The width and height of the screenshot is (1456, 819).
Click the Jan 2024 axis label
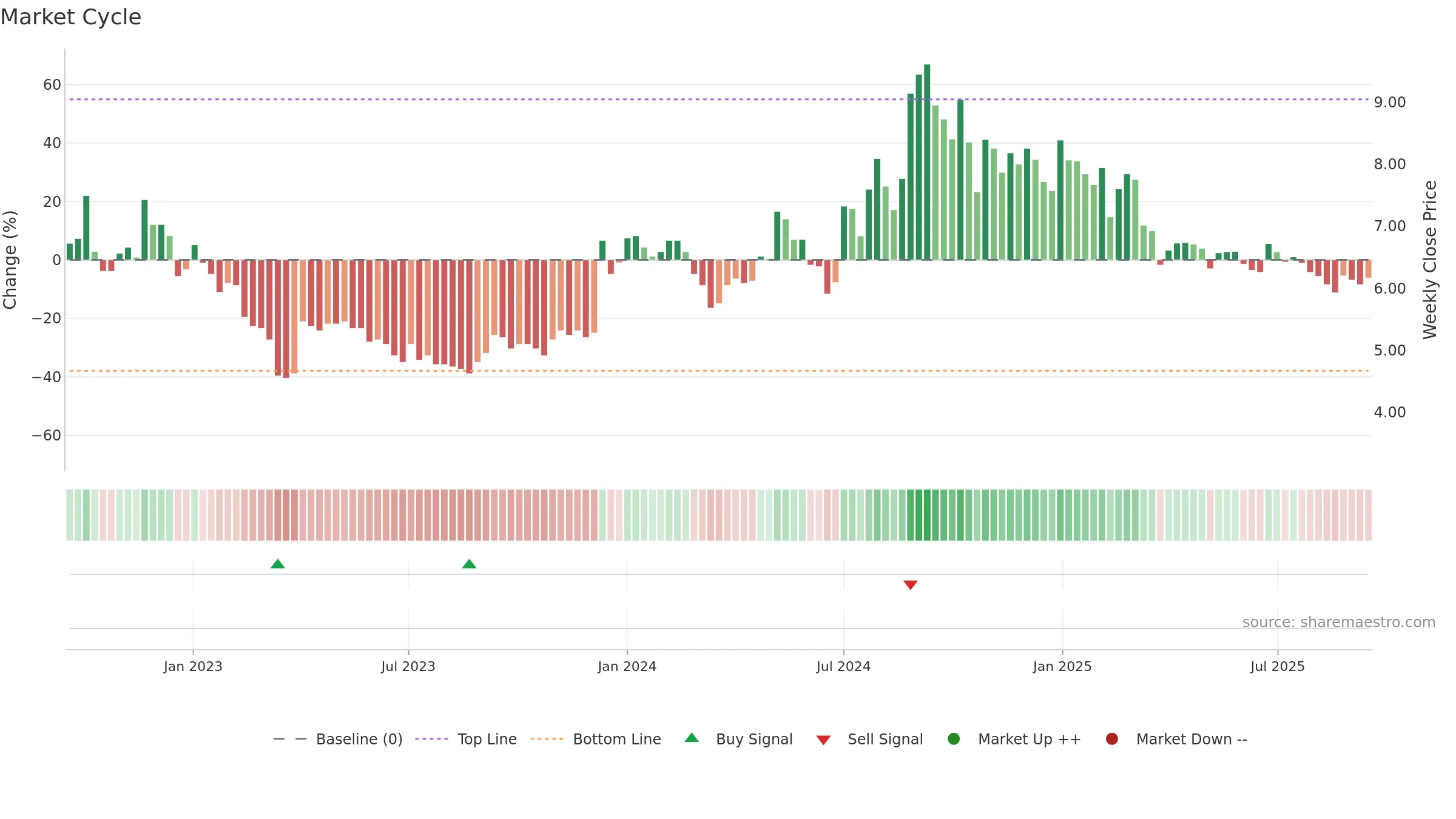(x=627, y=666)
